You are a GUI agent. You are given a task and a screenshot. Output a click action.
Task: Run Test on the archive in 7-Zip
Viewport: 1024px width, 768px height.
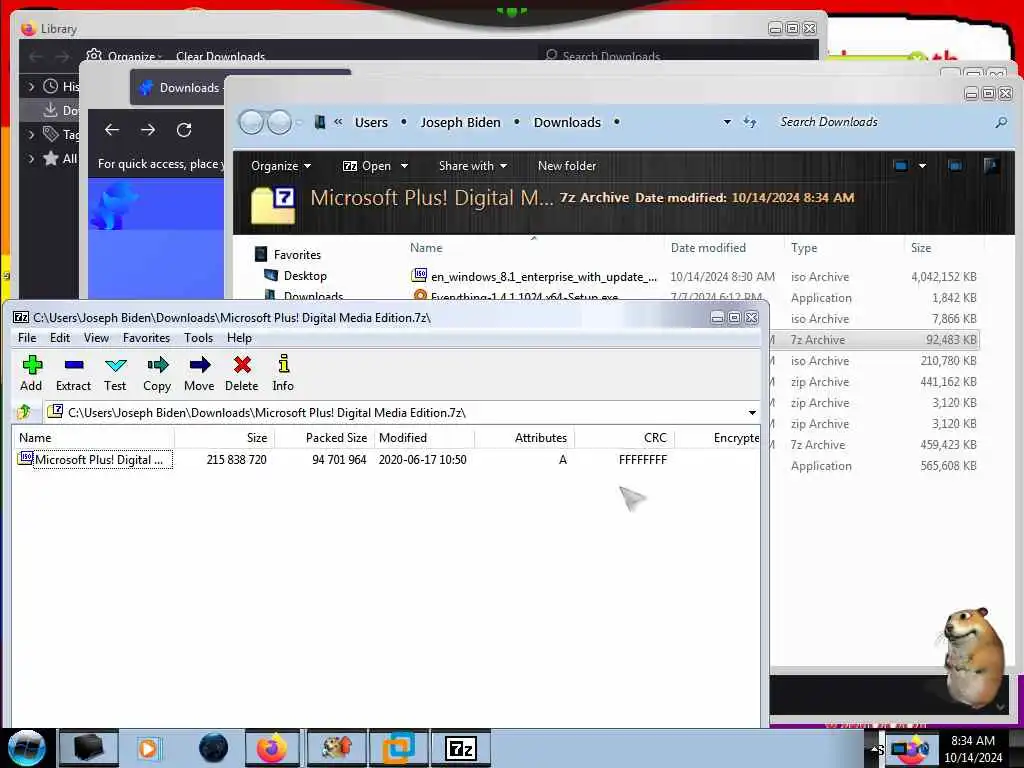tap(115, 374)
